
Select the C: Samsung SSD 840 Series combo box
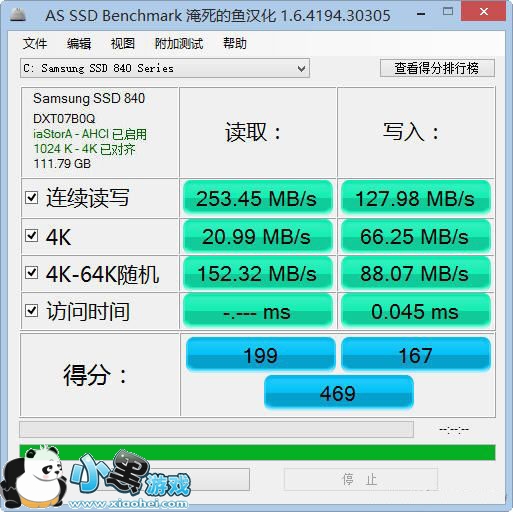click(x=165, y=68)
